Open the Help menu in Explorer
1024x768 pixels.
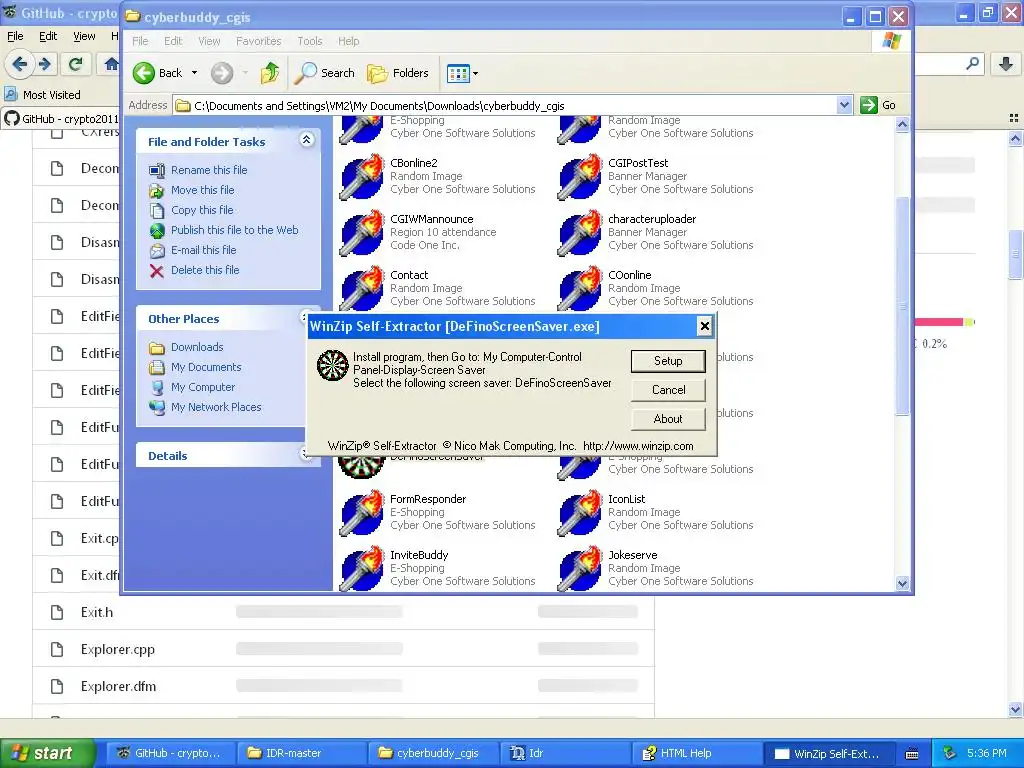pos(349,41)
